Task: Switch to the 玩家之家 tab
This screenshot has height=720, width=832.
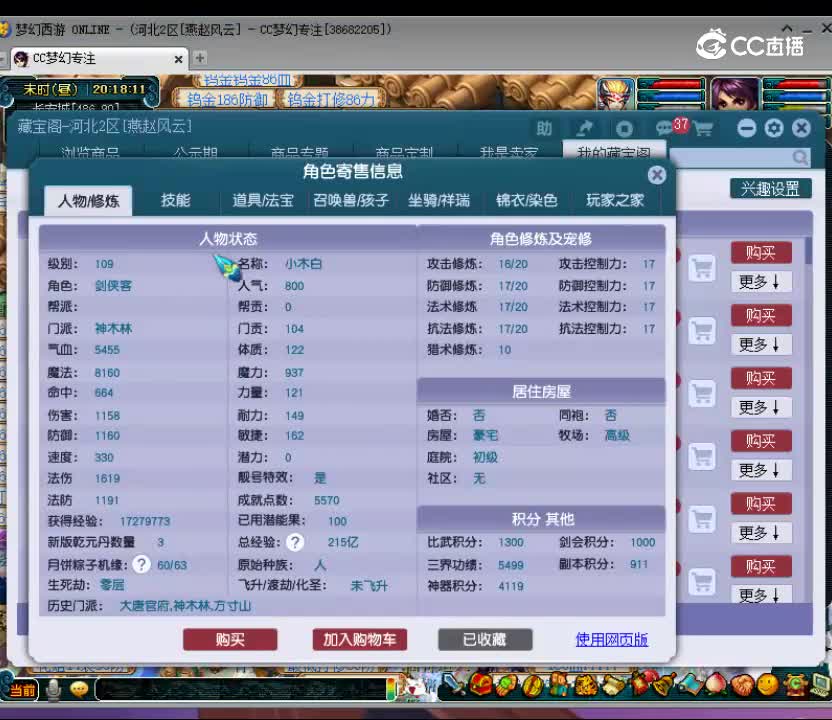Action: pyautogui.click(x=615, y=201)
